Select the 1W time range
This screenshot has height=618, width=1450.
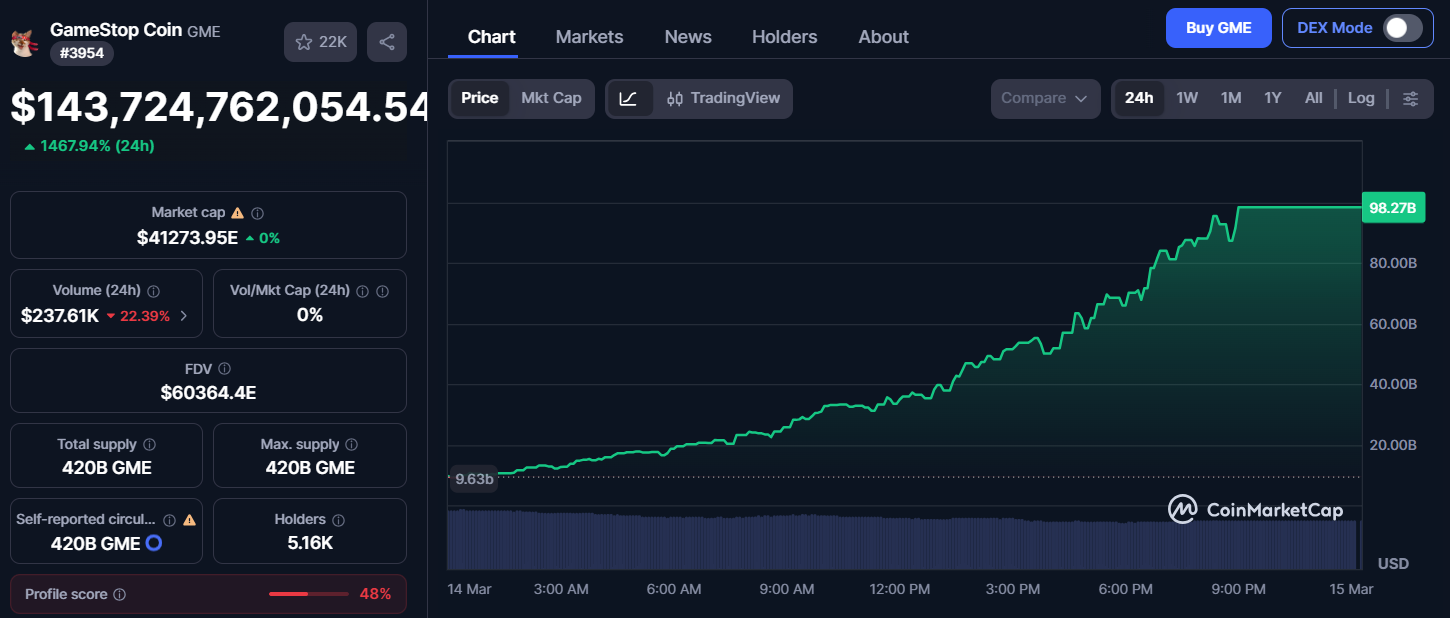click(x=1187, y=98)
